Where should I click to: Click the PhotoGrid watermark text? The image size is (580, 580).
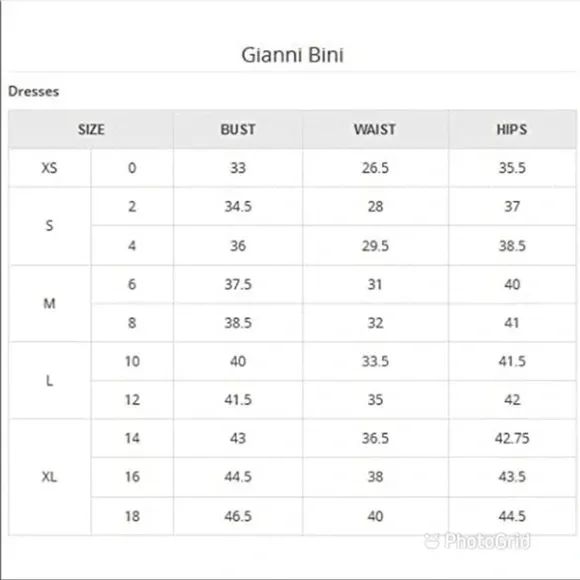pyautogui.click(x=487, y=541)
